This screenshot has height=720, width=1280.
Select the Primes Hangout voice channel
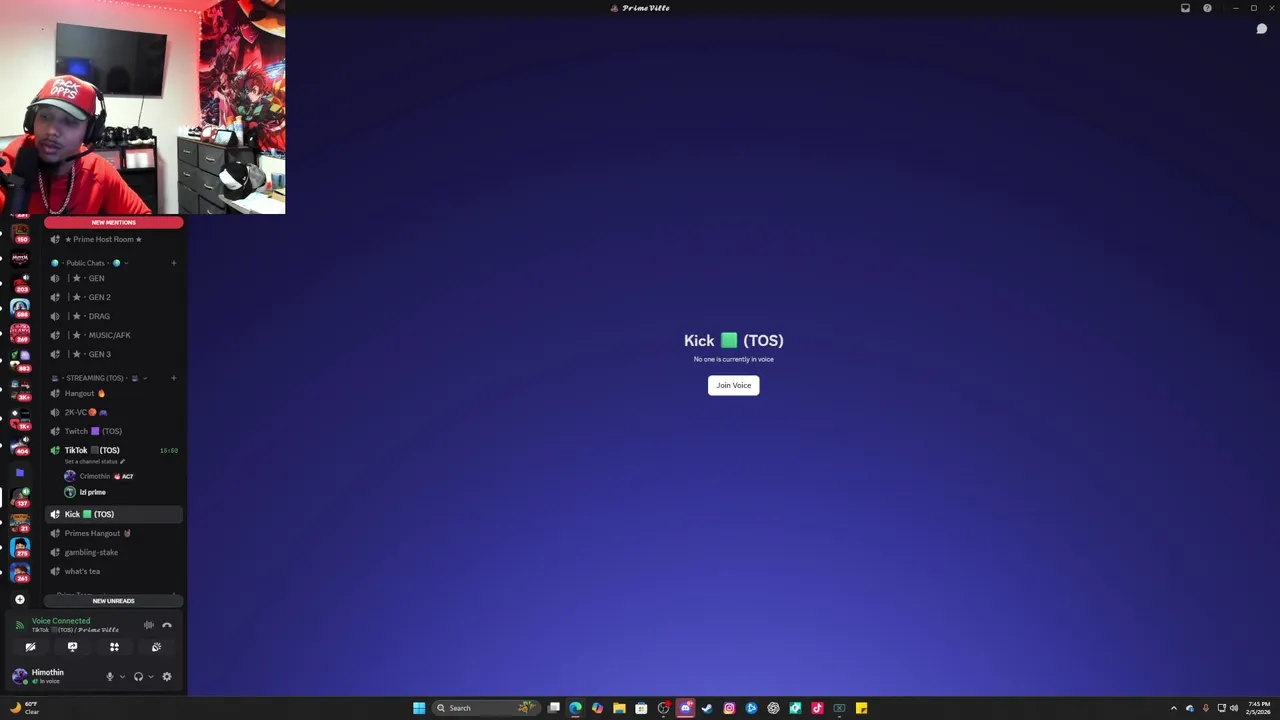coord(113,533)
